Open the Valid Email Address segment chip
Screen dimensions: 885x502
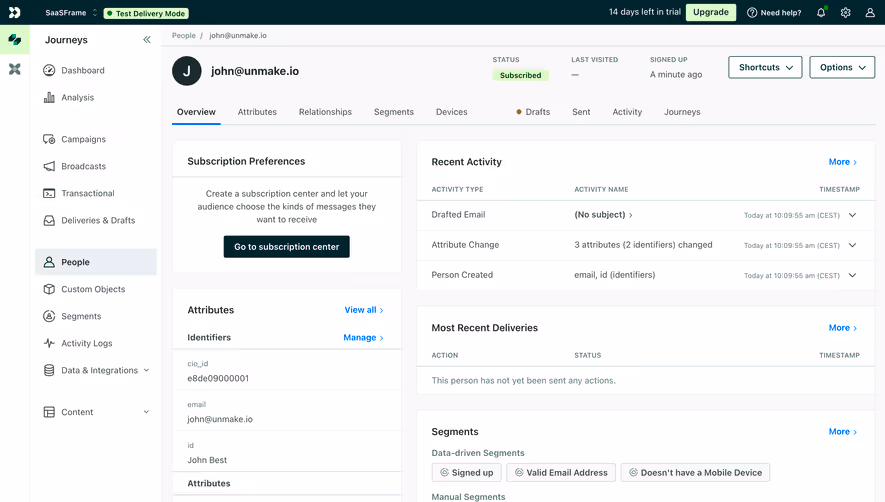560,473
